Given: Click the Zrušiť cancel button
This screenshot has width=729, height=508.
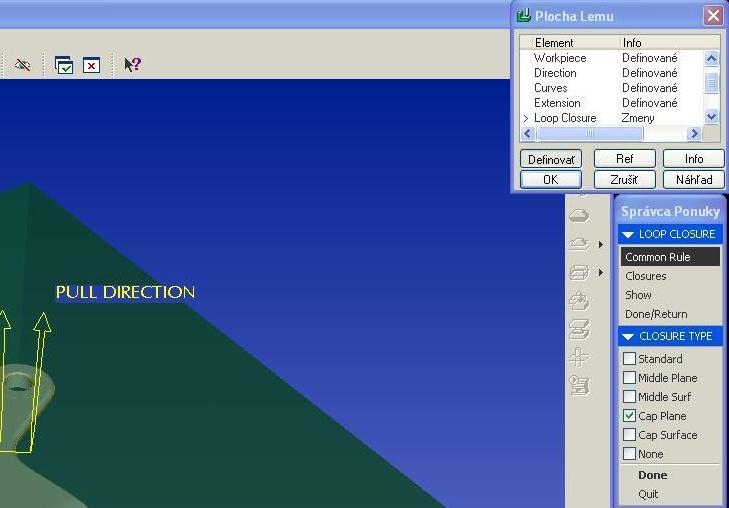Looking at the screenshot, I should [624, 179].
